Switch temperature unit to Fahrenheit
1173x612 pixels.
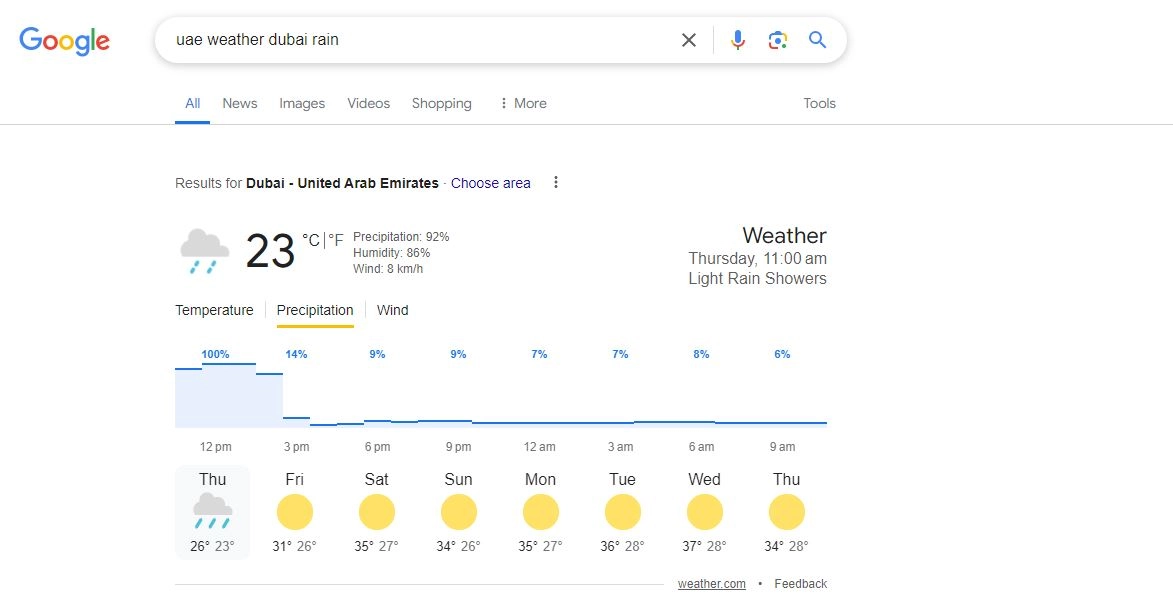(x=336, y=240)
